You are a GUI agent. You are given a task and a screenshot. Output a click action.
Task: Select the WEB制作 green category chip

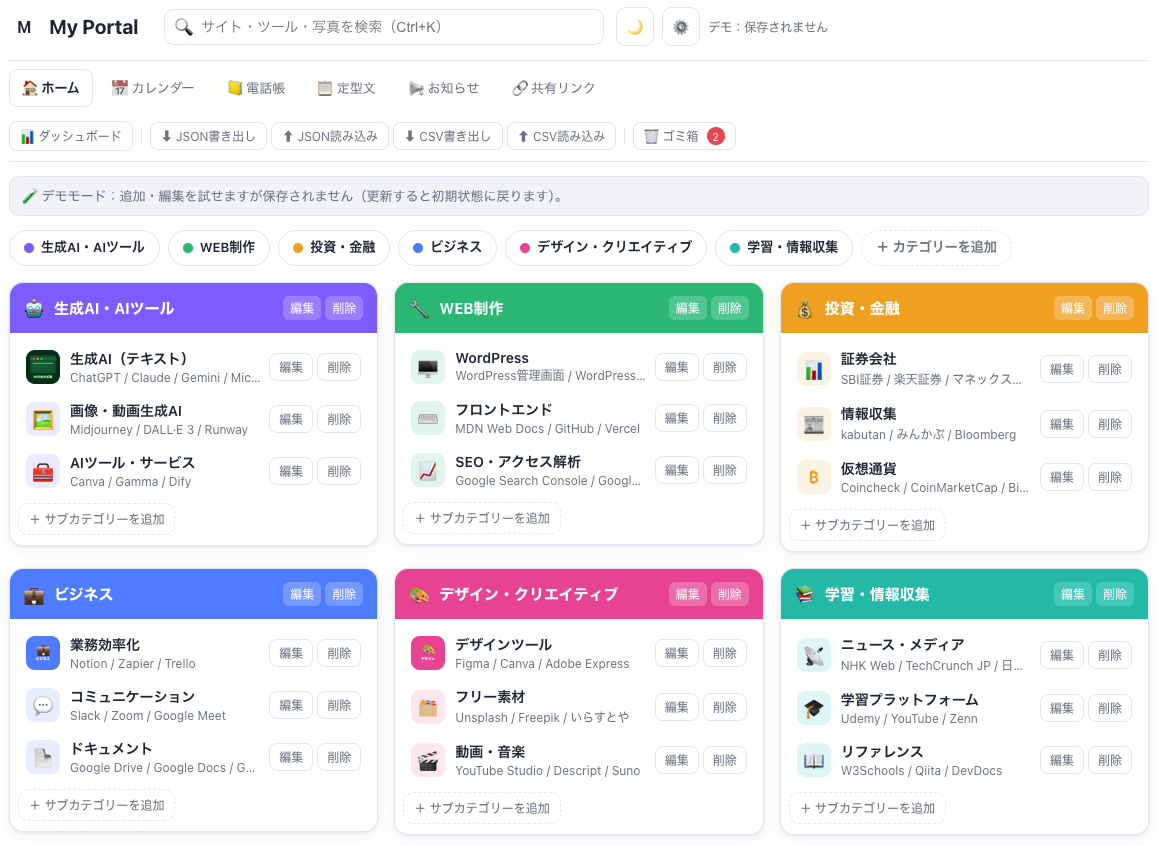coord(219,248)
